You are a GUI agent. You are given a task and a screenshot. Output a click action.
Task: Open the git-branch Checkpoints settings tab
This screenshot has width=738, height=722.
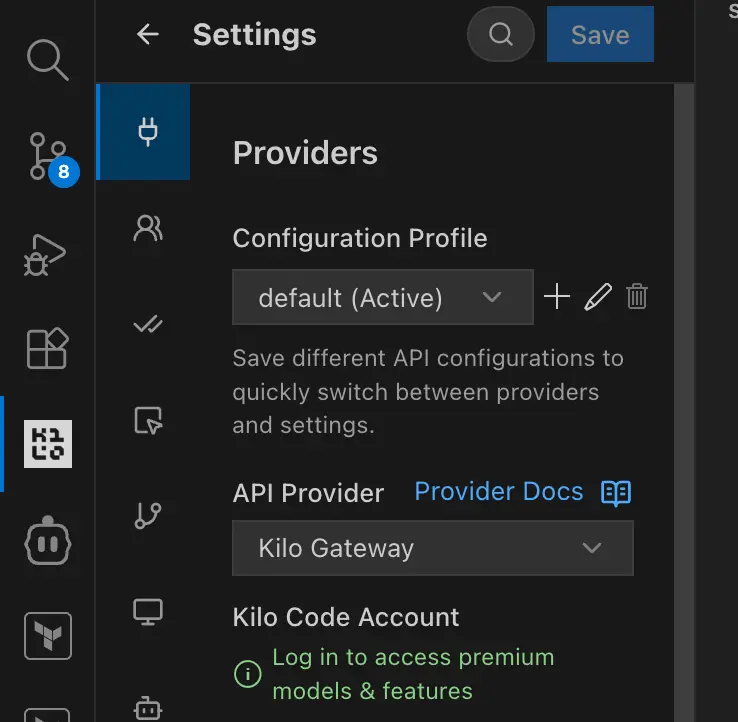(x=148, y=515)
